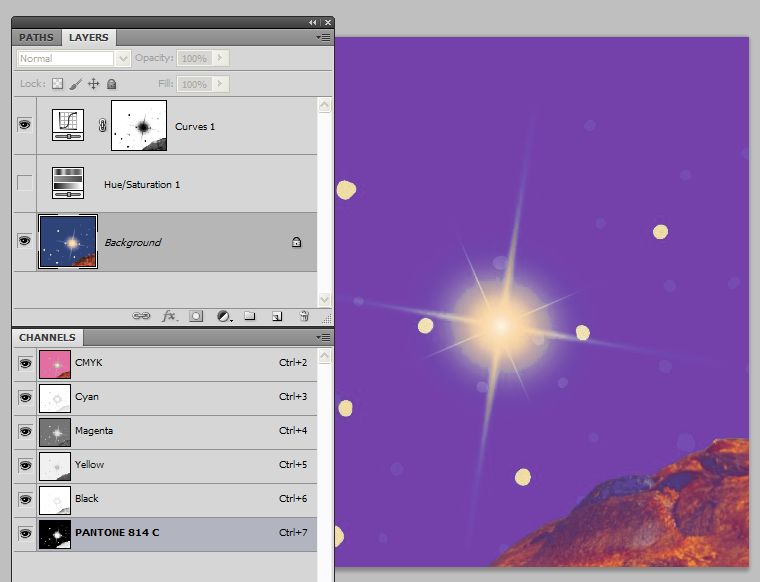The width and height of the screenshot is (760, 582).
Task: Toggle visibility of CMYK composite channel
Action: pyautogui.click(x=25, y=363)
